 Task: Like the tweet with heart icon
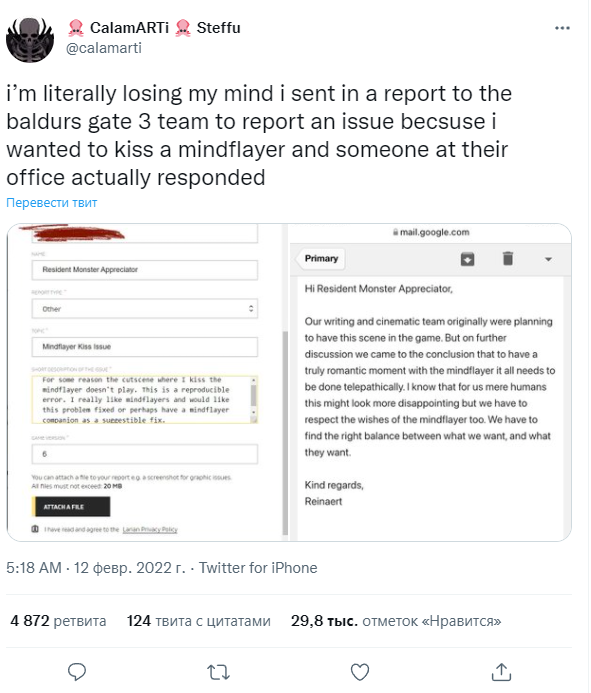(x=359, y=672)
